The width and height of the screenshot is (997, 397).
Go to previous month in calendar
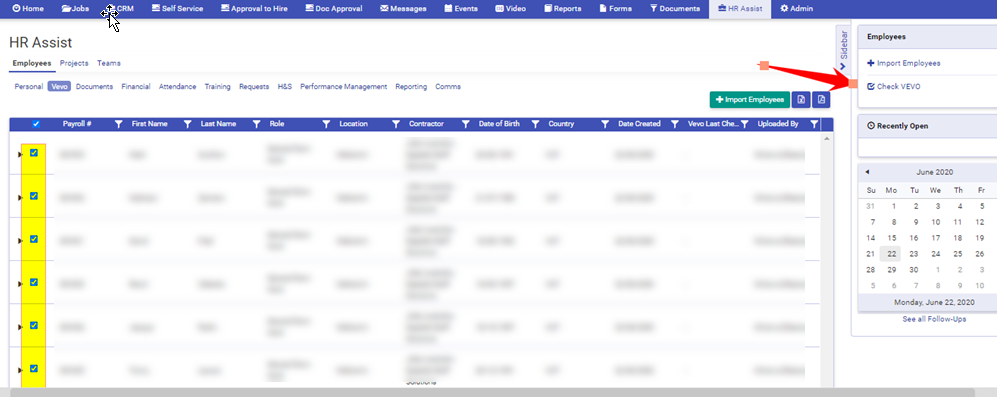(867, 172)
